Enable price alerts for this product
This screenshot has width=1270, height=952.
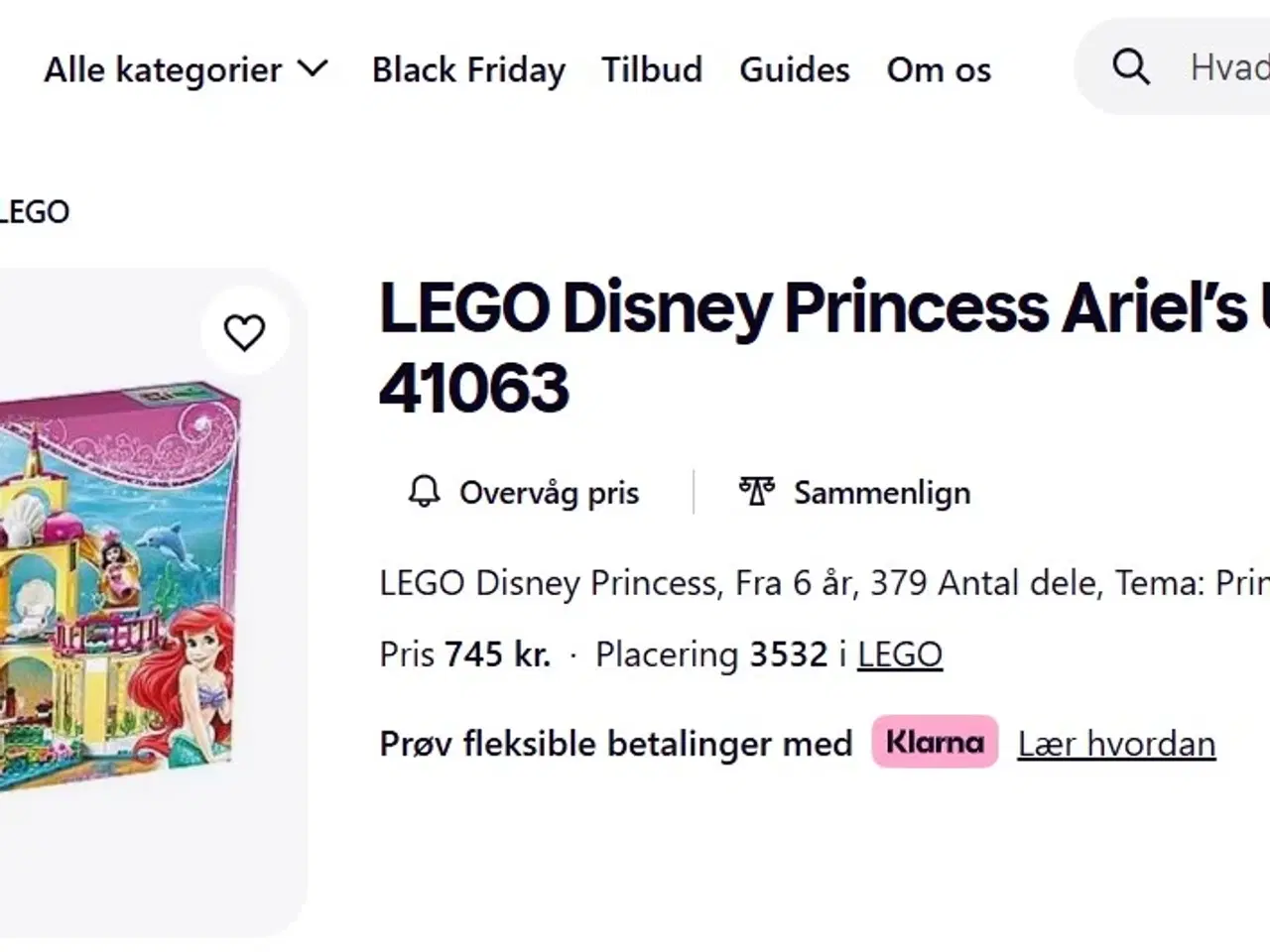(x=524, y=493)
